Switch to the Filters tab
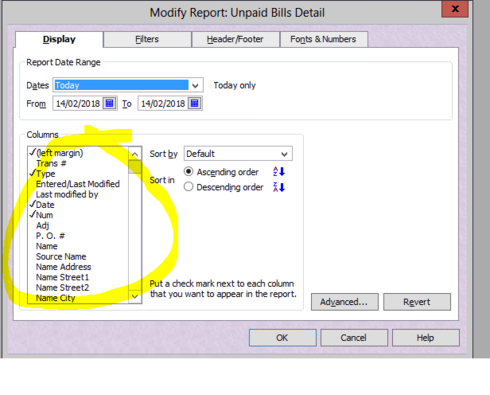490x395 pixels. point(147,39)
